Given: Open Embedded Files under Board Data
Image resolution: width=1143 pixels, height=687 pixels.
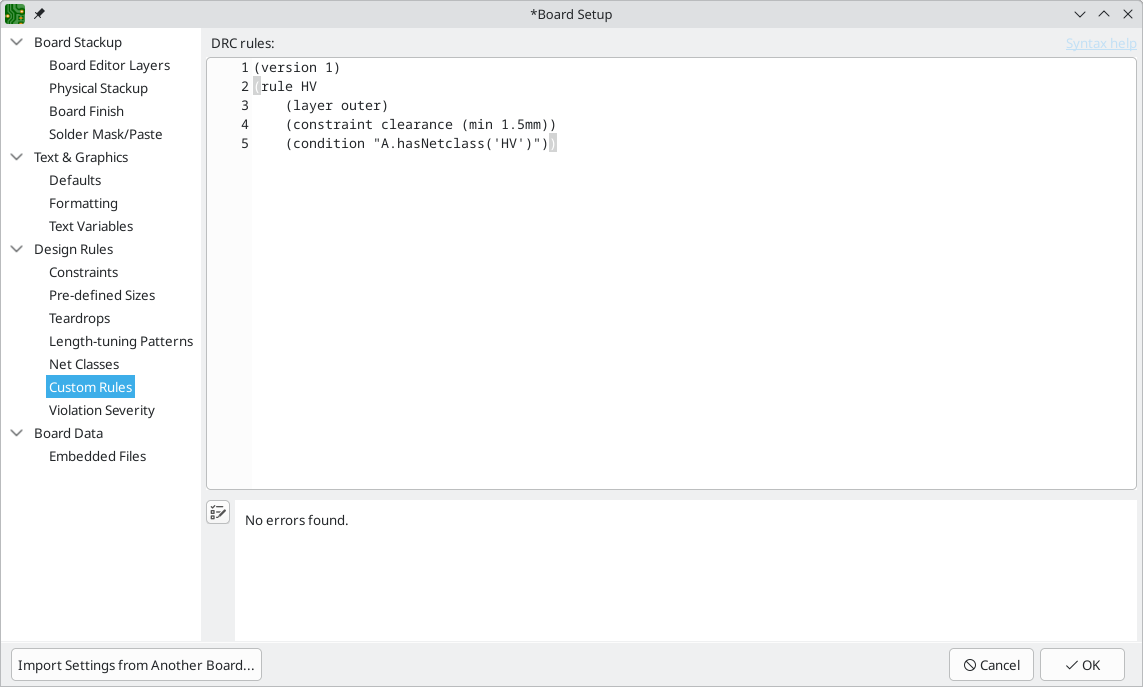Looking at the screenshot, I should [x=97, y=456].
